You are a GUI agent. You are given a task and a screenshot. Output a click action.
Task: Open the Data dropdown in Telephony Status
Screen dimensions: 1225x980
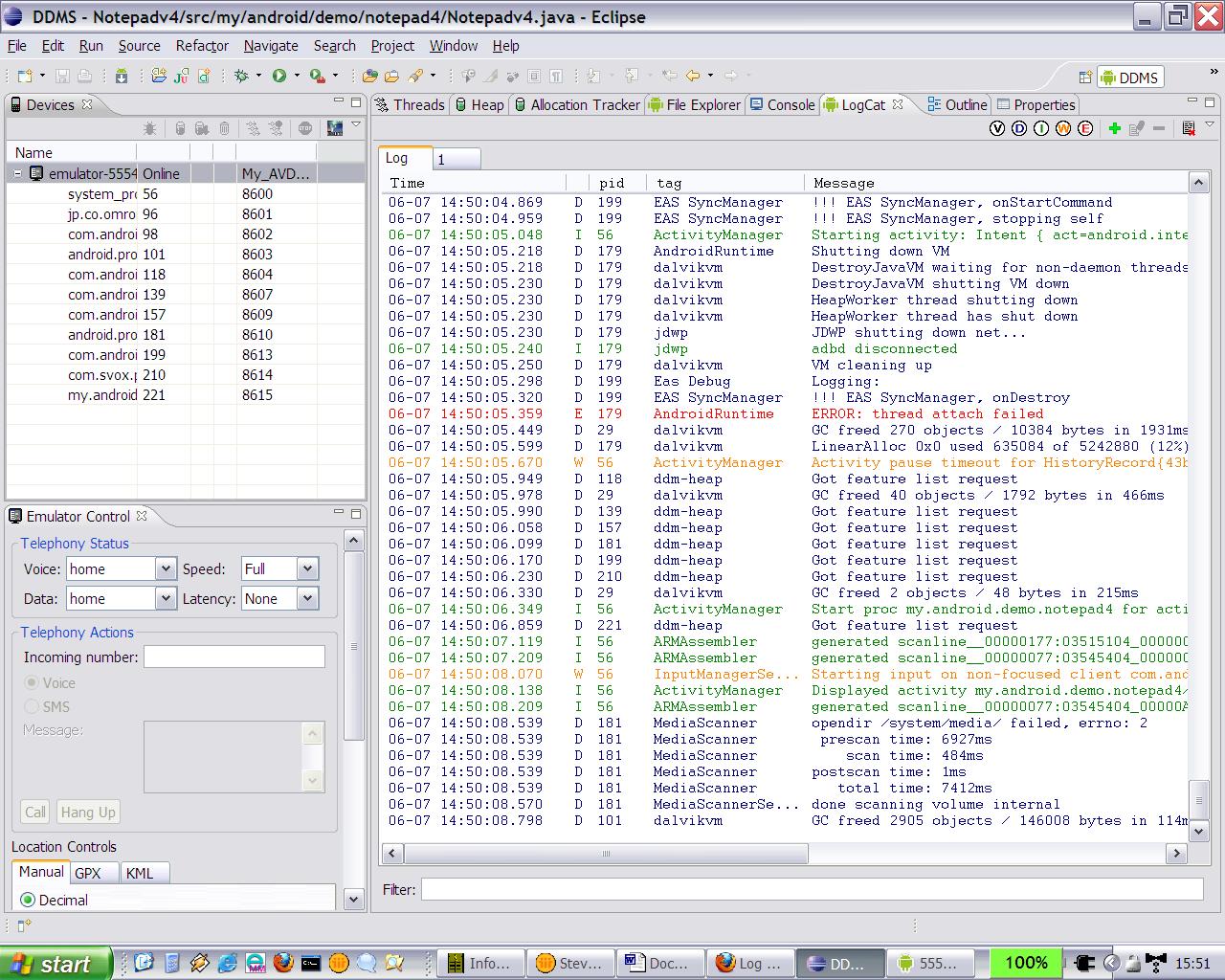point(165,598)
